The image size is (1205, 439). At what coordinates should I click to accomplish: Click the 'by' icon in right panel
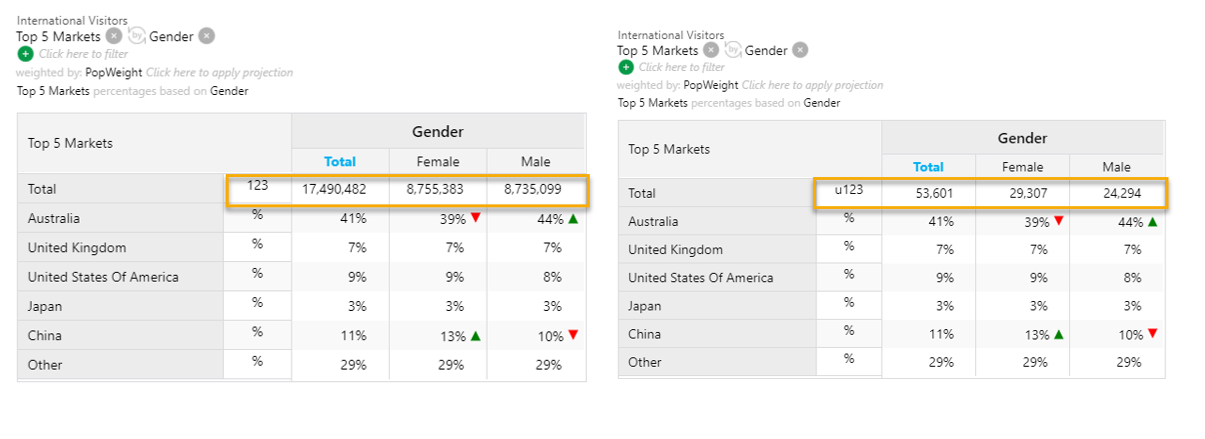pyautogui.click(x=733, y=50)
